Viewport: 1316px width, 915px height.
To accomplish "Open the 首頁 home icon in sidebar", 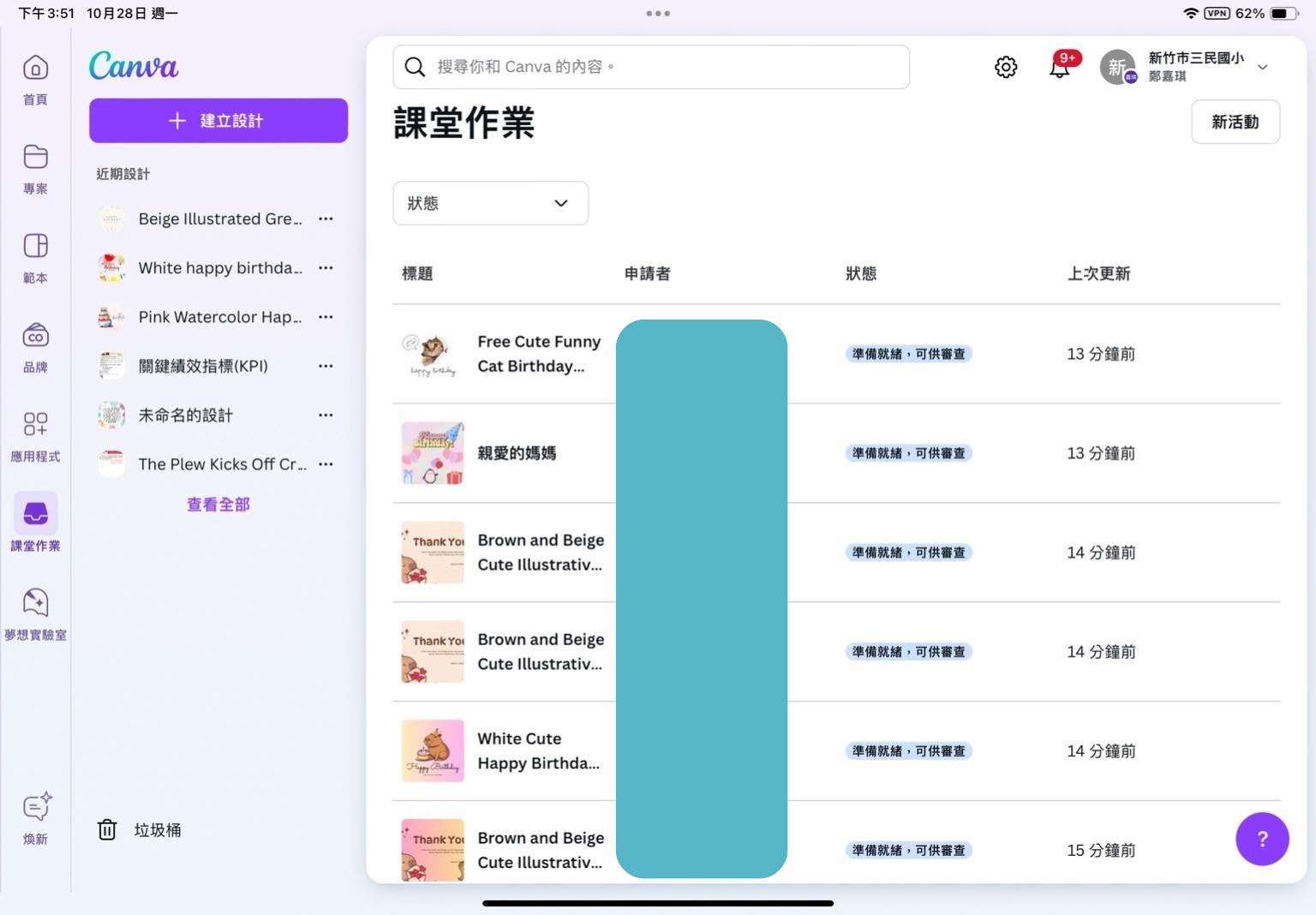I will 35,69.
